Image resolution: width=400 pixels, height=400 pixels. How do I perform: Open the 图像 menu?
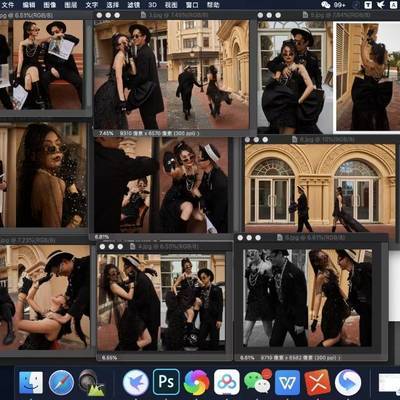[x=50, y=5]
